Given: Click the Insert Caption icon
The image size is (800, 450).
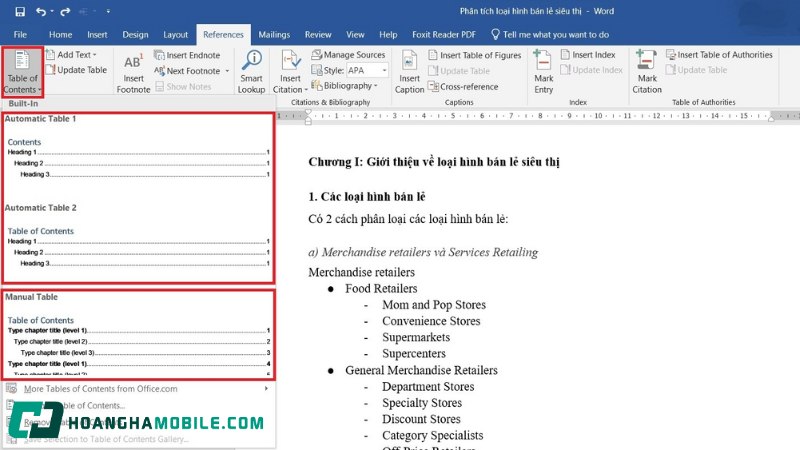Looking at the screenshot, I should tap(410, 70).
